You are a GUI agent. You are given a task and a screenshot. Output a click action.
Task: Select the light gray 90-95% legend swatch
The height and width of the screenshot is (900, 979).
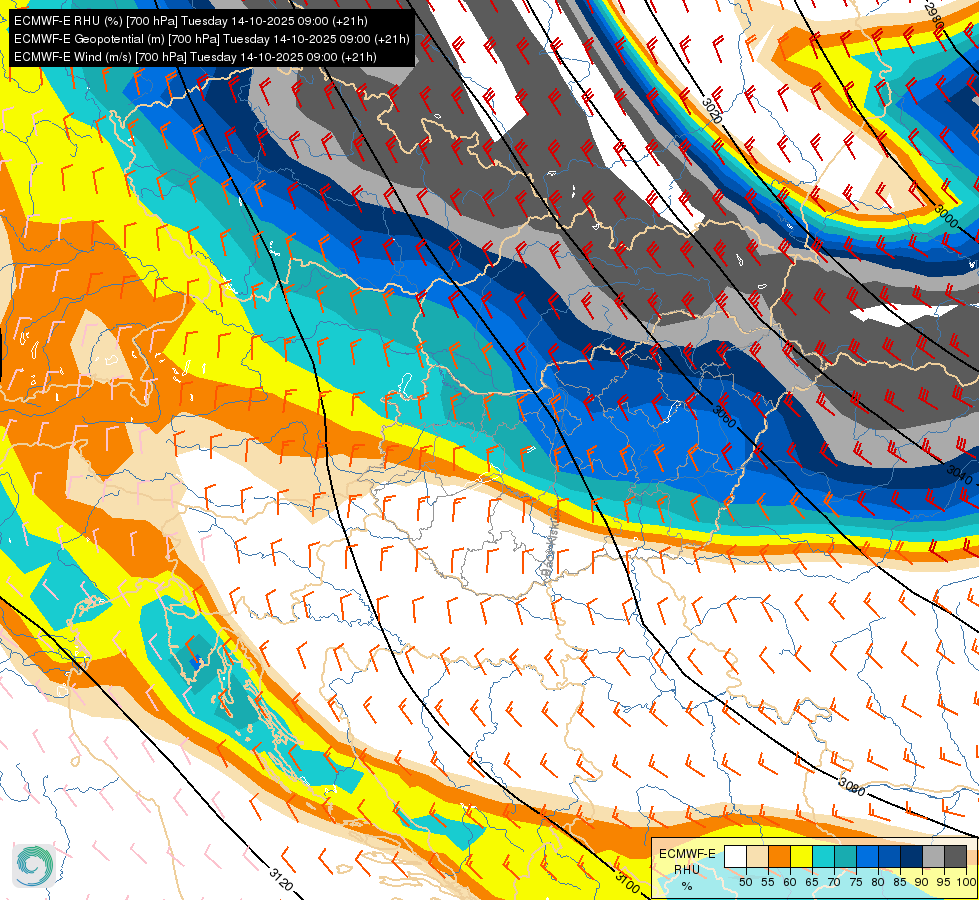pos(933,857)
